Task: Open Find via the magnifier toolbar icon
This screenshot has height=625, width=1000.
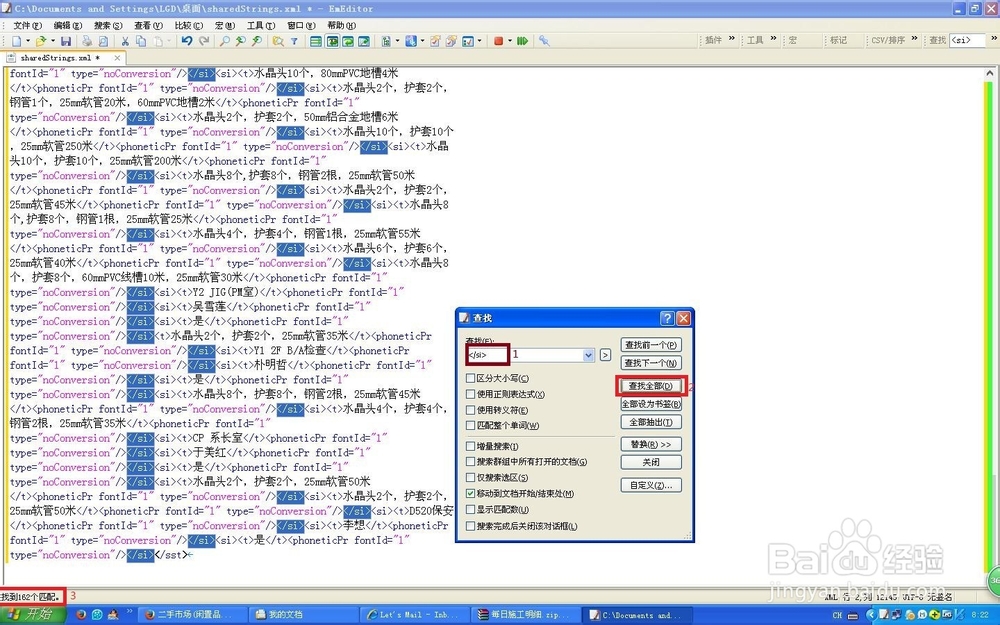Action: pos(224,42)
